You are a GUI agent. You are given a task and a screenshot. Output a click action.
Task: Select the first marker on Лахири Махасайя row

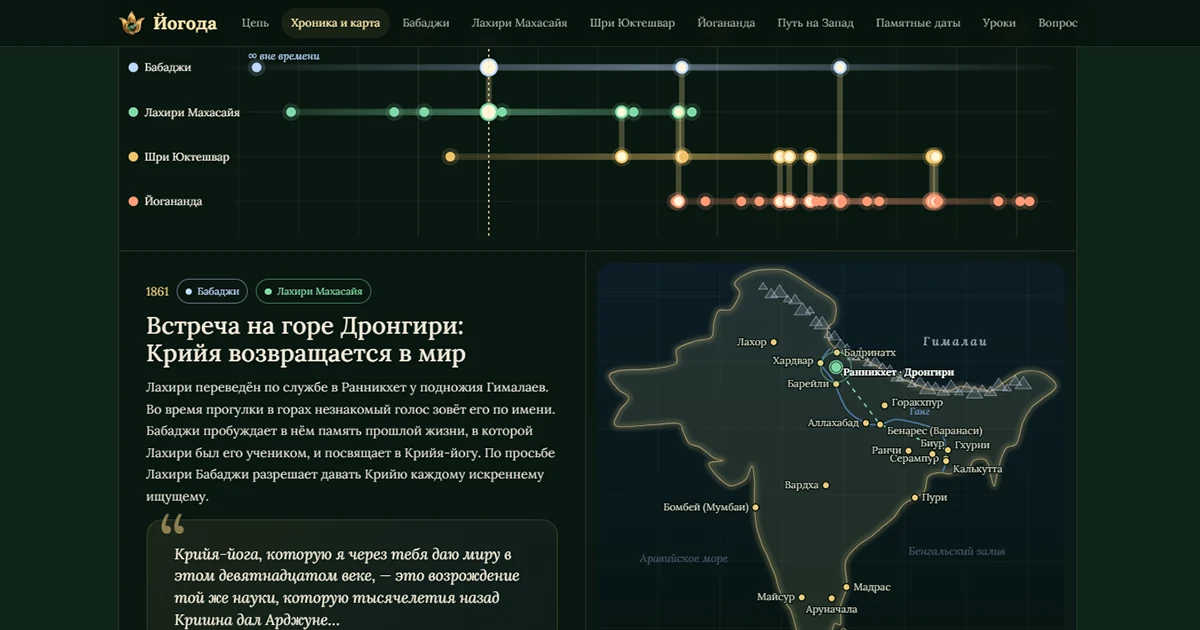pyautogui.click(x=291, y=112)
